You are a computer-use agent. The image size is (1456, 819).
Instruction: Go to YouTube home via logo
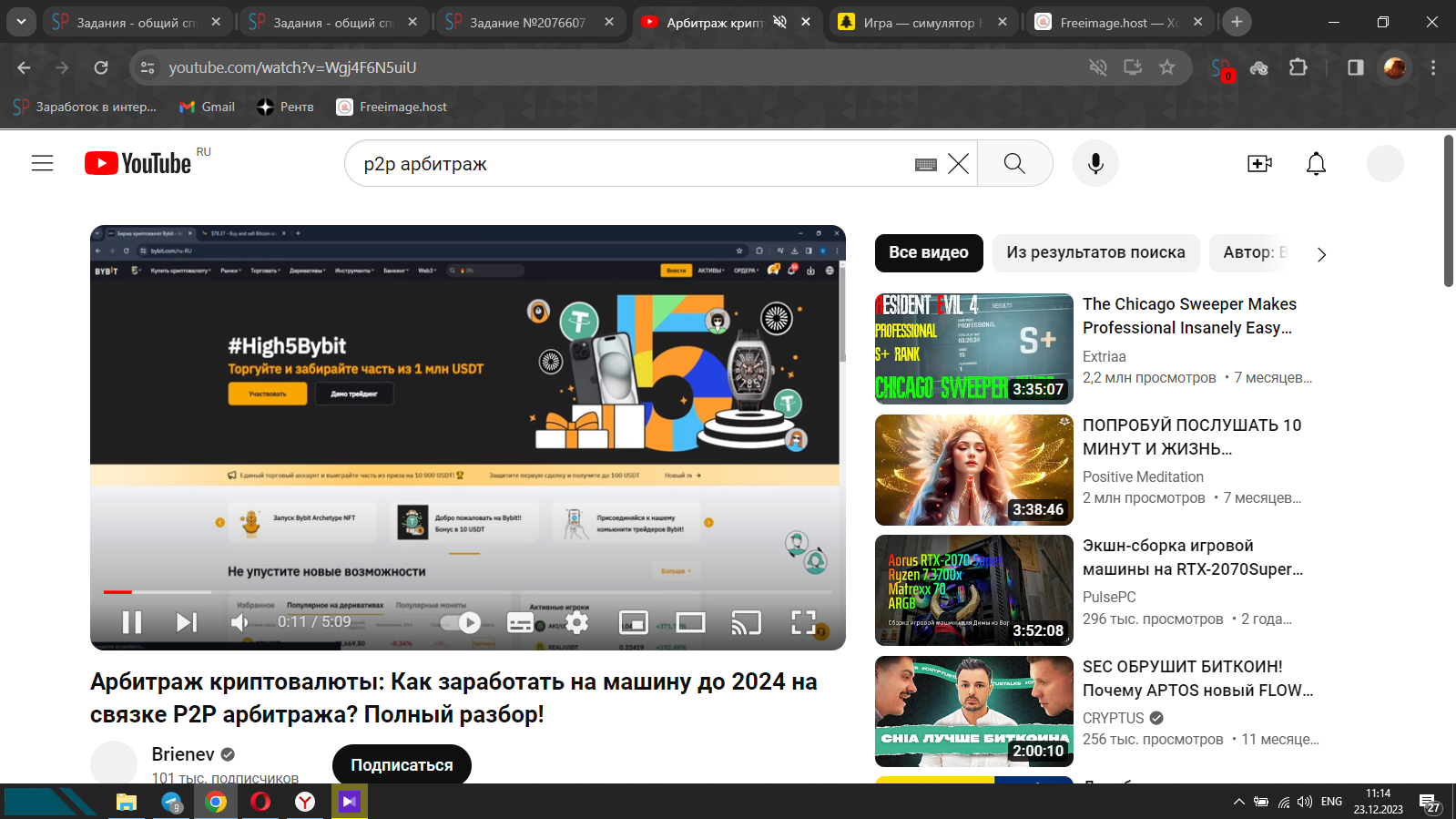[x=138, y=163]
